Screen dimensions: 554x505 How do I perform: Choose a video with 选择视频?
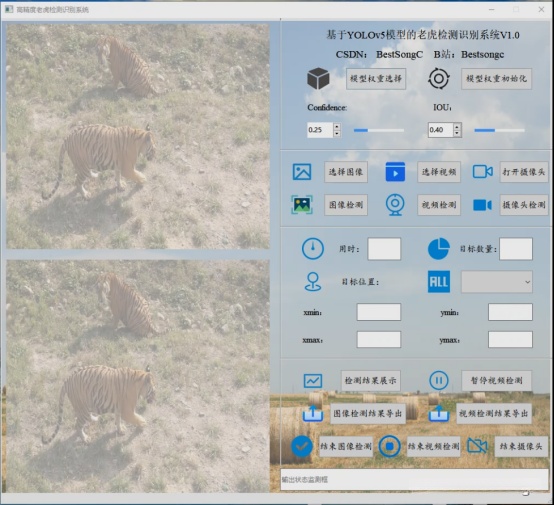(439, 172)
